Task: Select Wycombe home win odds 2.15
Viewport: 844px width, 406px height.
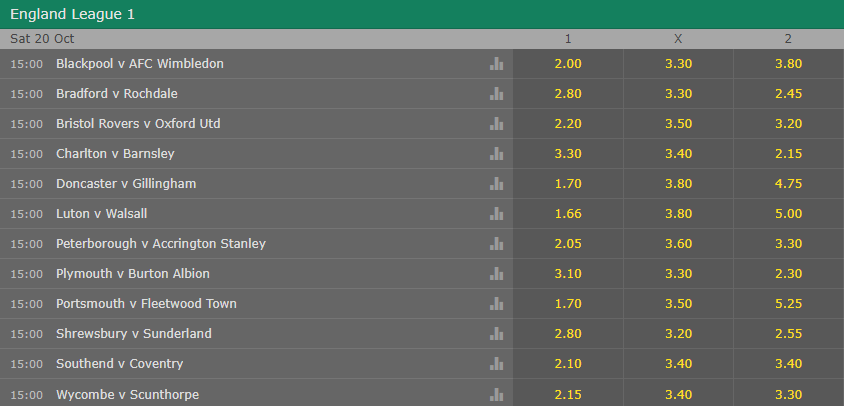Action: click(x=568, y=393)
